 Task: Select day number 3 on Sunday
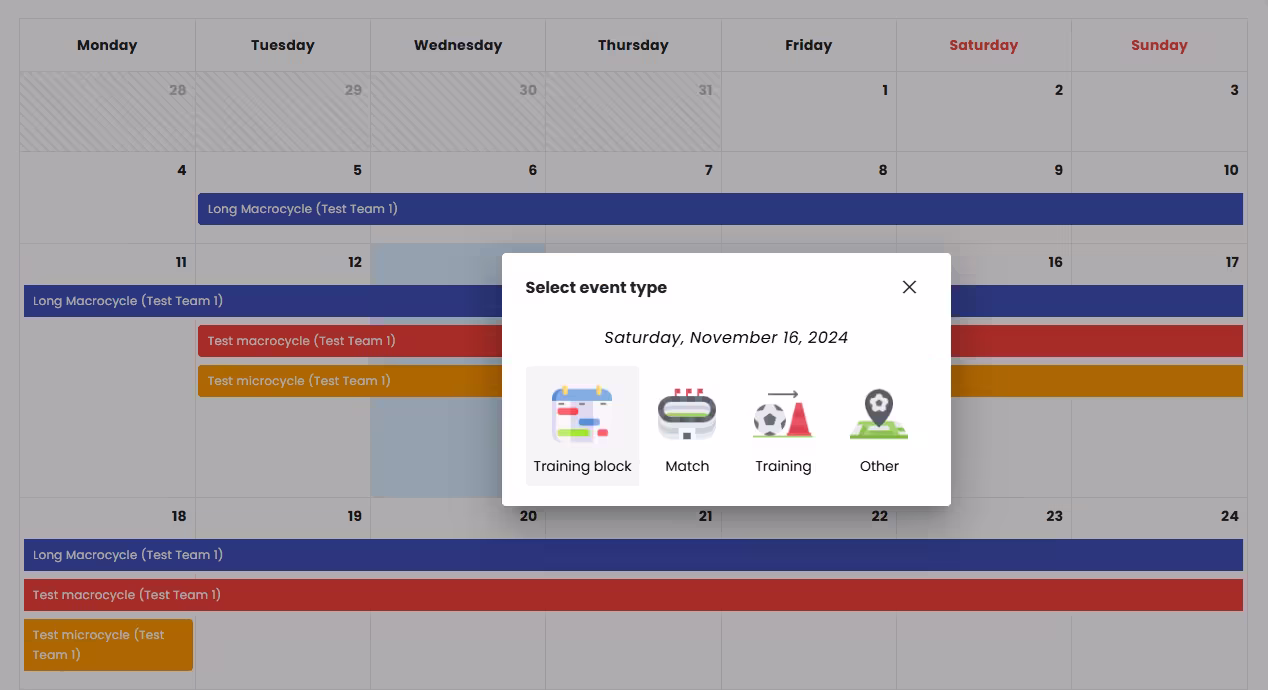coord(1234,90)
